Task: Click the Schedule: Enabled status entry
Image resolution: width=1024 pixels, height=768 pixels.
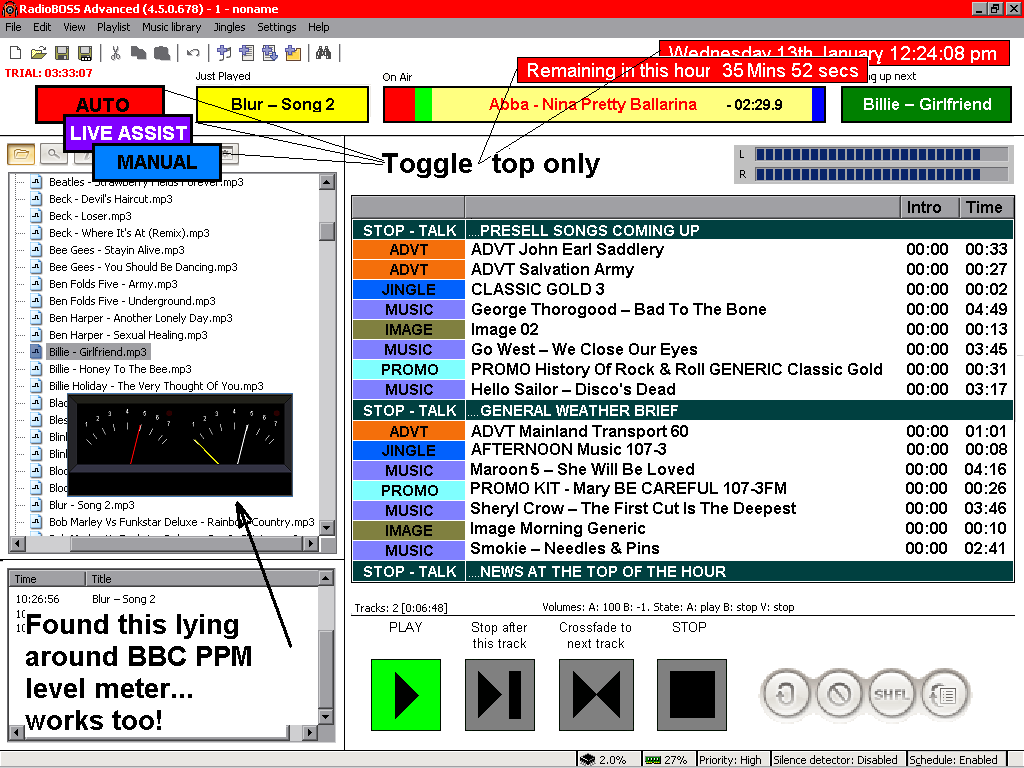Action: pyautogui.click(x=953, y=760)
